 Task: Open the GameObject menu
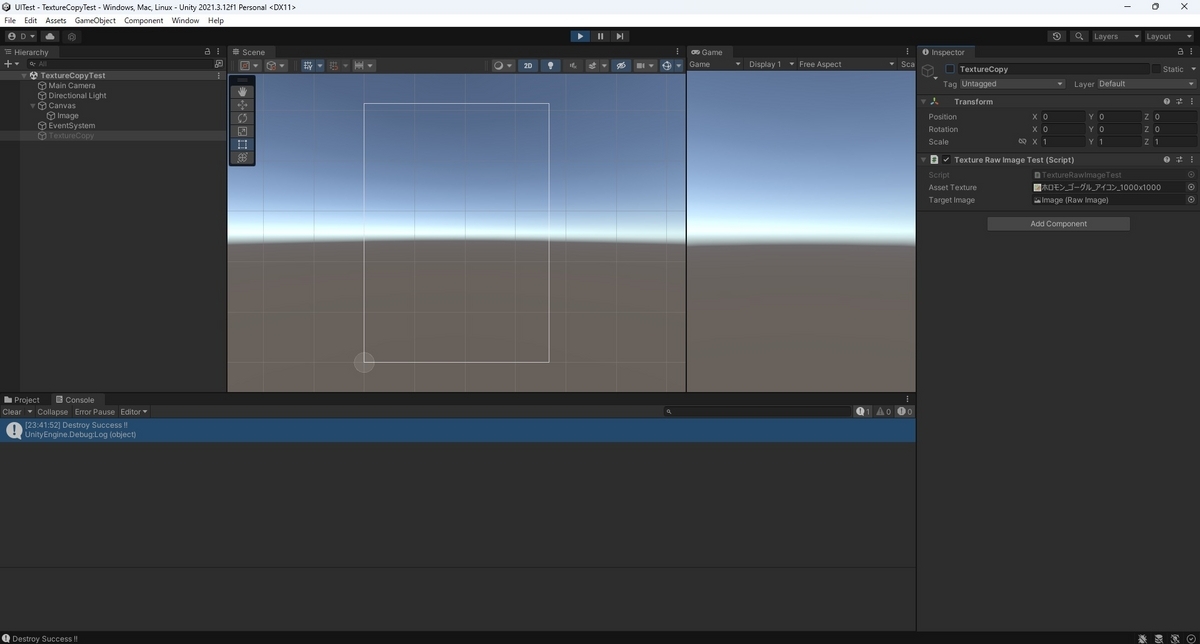(x=94, y=19)
